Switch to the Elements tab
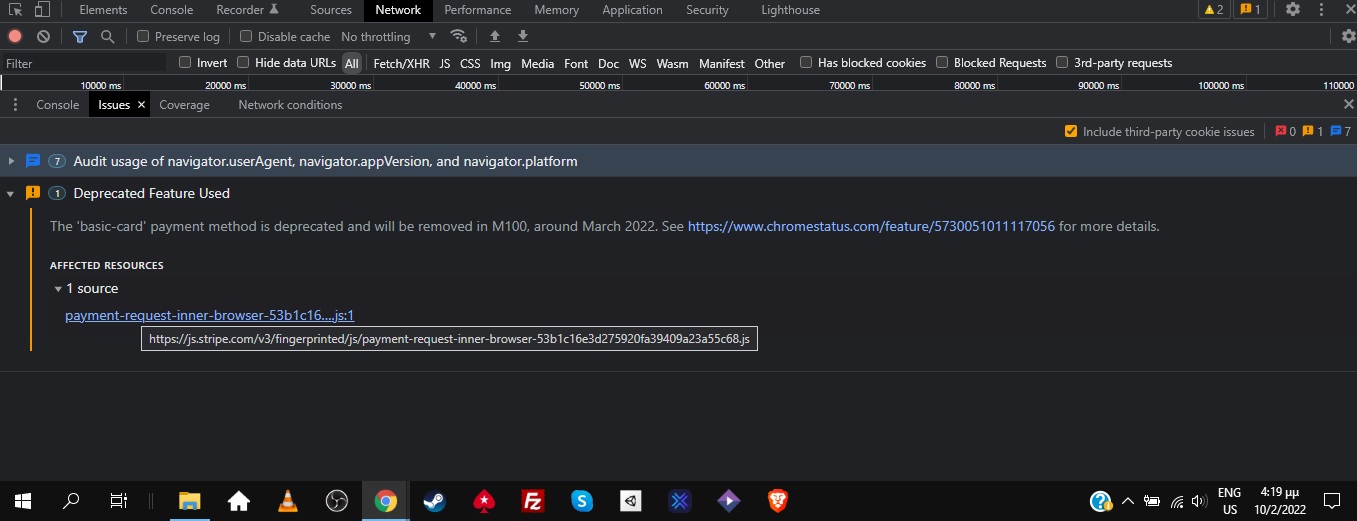 pyautogui.click(x=103, y=10)
